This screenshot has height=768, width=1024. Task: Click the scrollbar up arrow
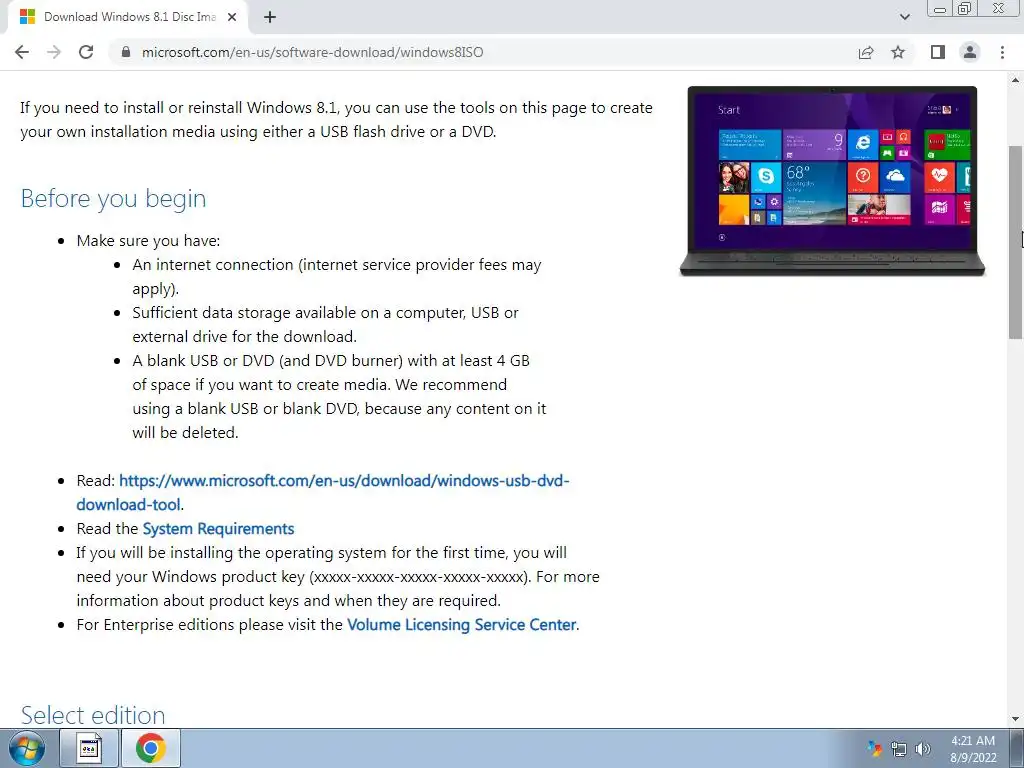click(1016, 80)
